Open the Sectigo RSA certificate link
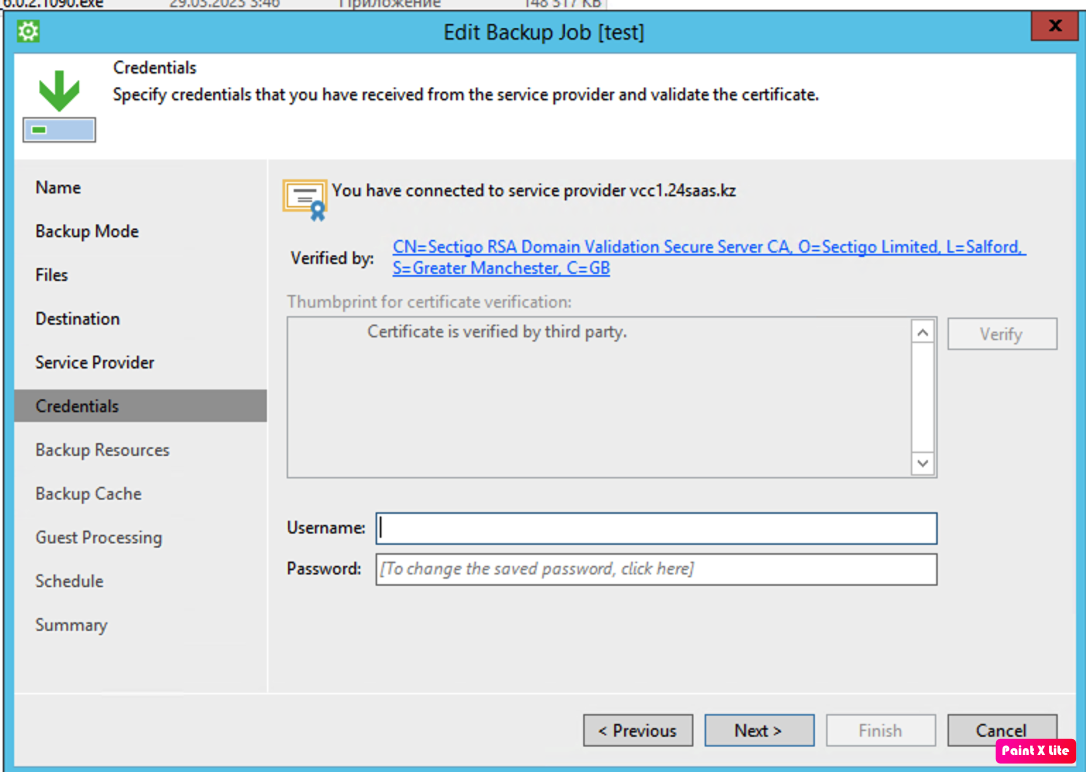This screenshot has width=1086, height=772. [x=709, y=257]
